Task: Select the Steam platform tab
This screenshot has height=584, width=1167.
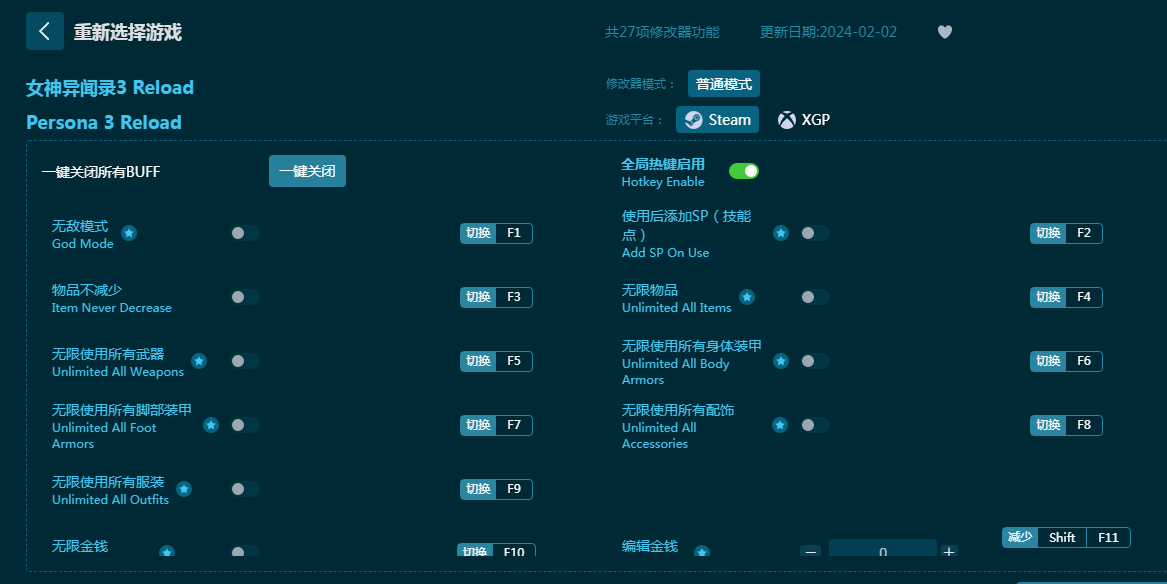Action: pyautogui.click(x=717, y=120)
